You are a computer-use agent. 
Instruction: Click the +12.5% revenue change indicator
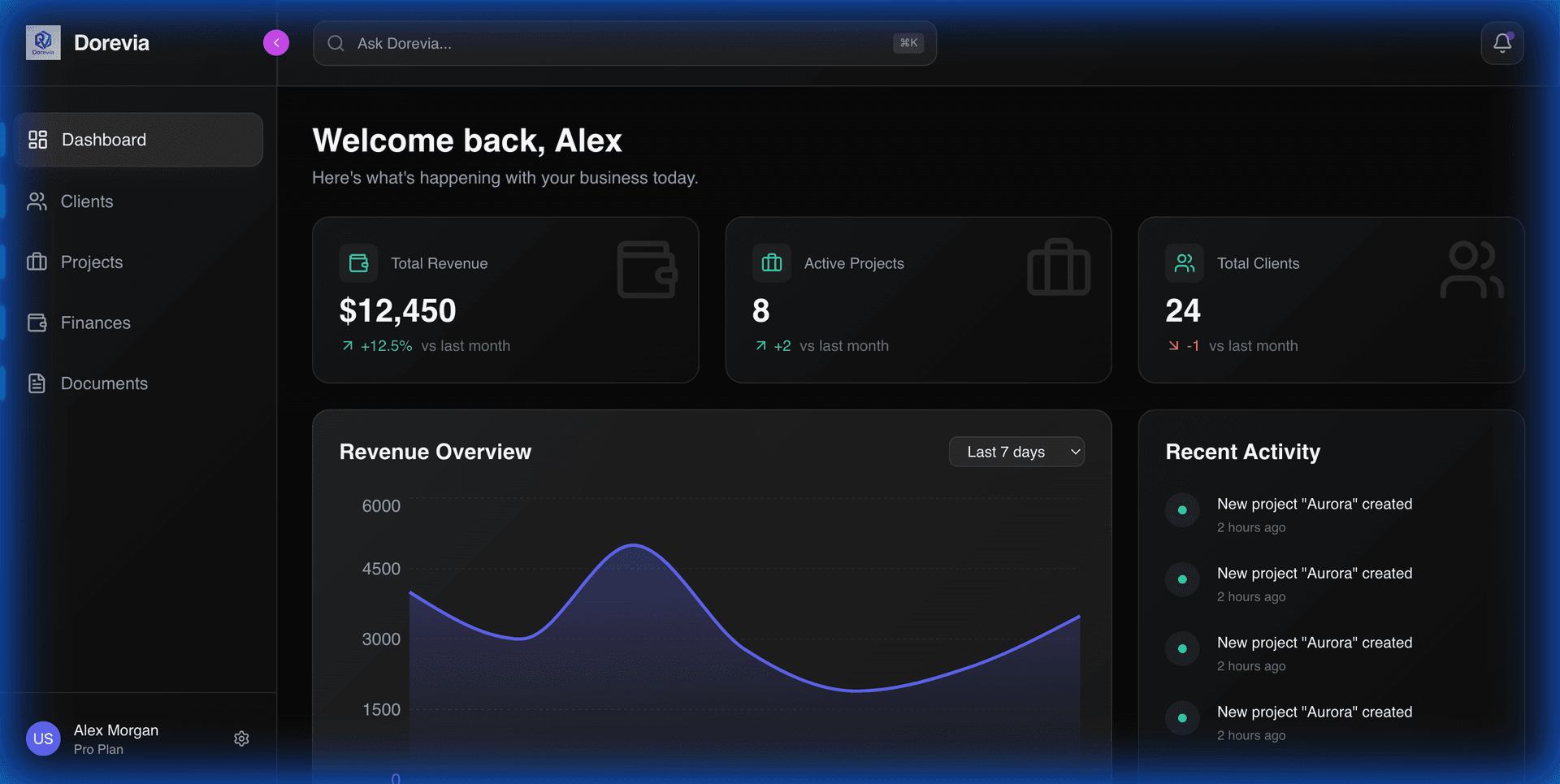386,345
